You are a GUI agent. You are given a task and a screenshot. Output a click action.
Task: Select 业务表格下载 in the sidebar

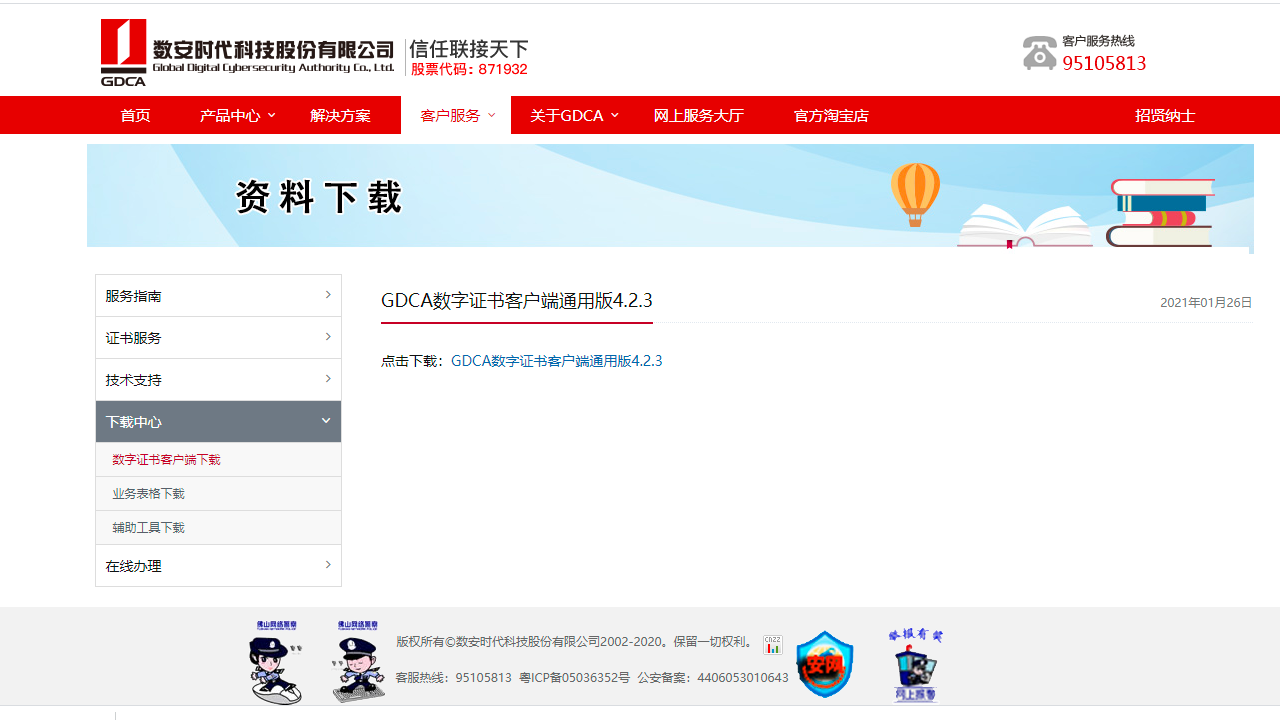(147, 493)
